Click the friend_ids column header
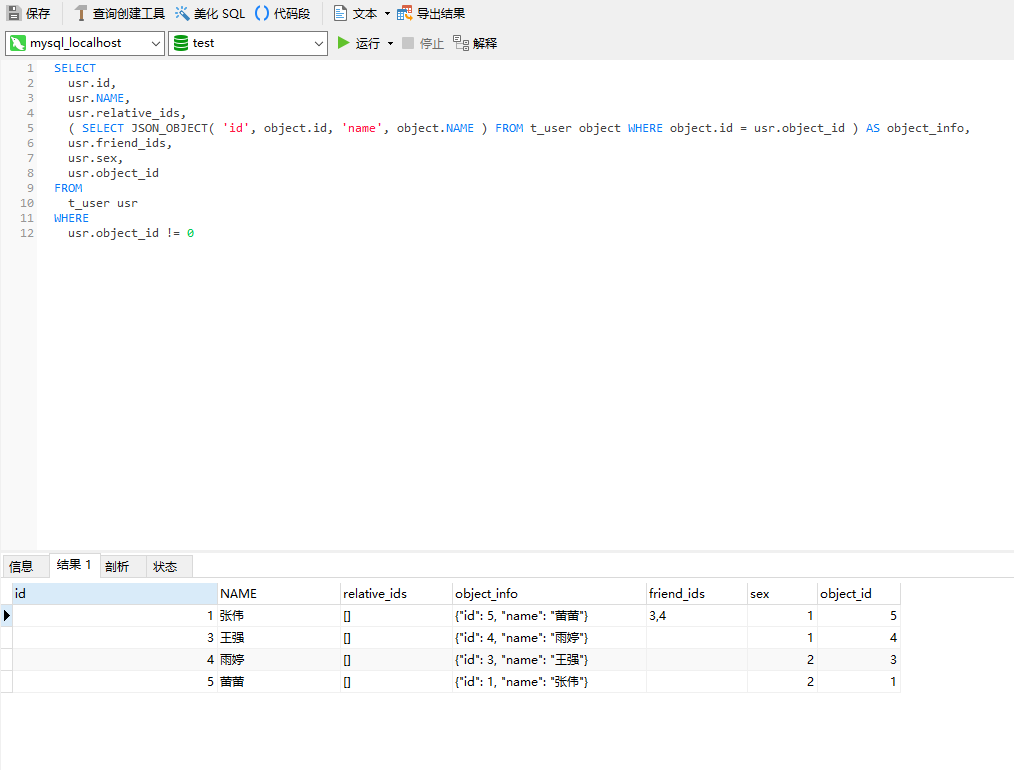 coord(696,594)
